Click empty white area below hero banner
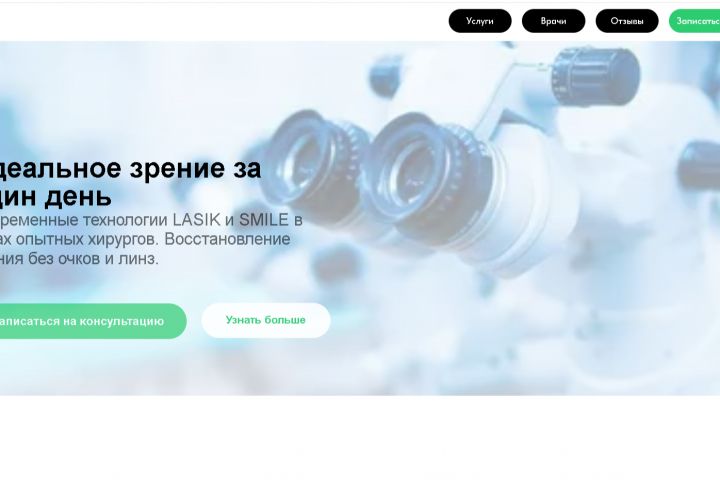 click(360, 436)
